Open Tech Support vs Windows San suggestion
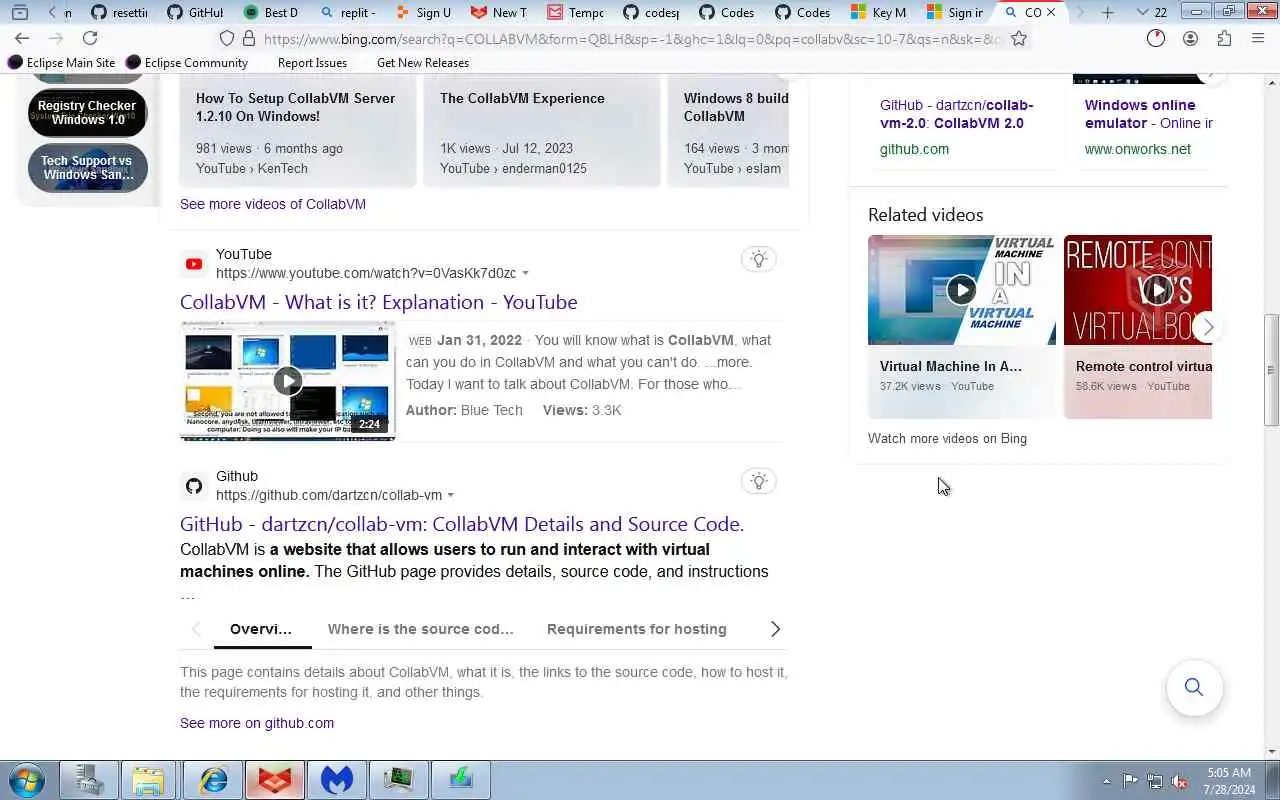 (x=87, y=167)
